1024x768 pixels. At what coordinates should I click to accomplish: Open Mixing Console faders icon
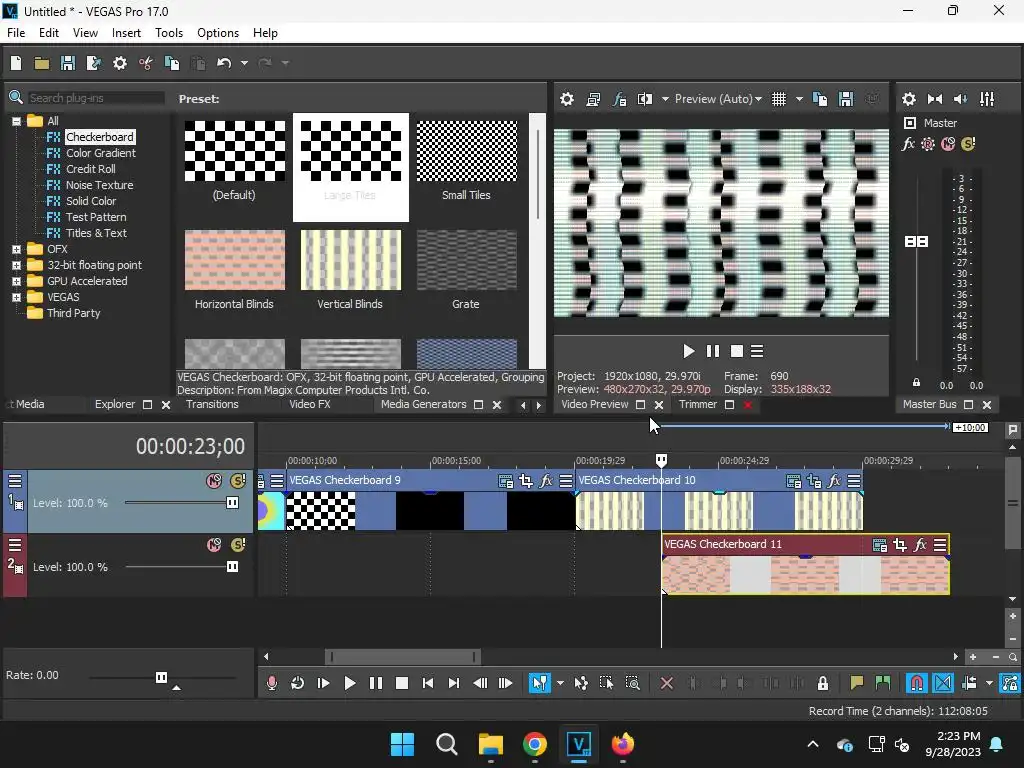point(987,99)
